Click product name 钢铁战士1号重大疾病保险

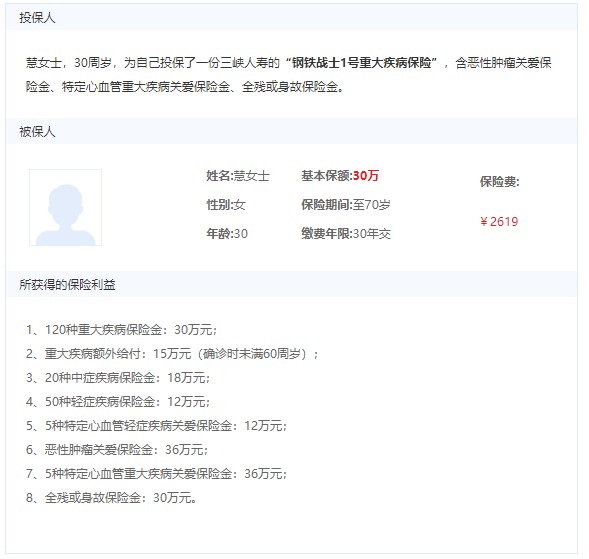[361, 62]
